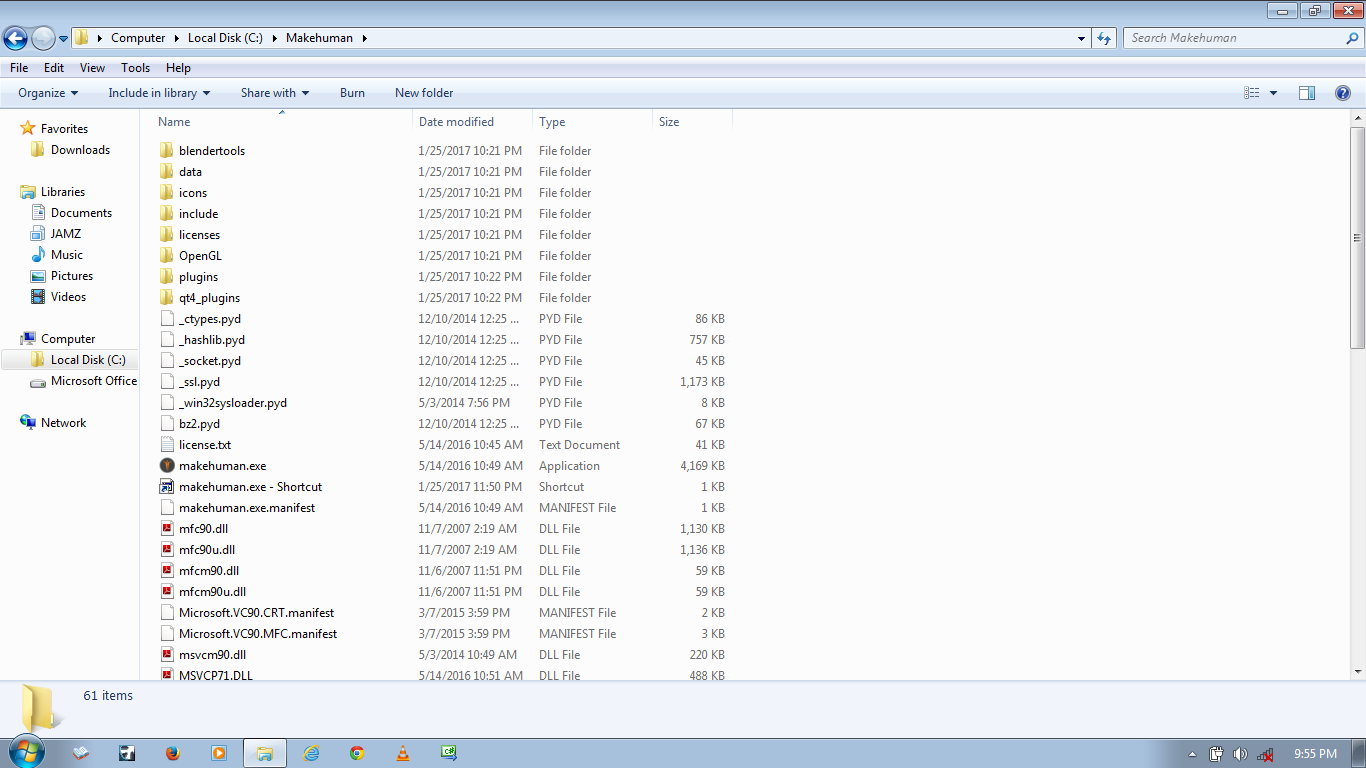Select Videos library

coord(68,297)
